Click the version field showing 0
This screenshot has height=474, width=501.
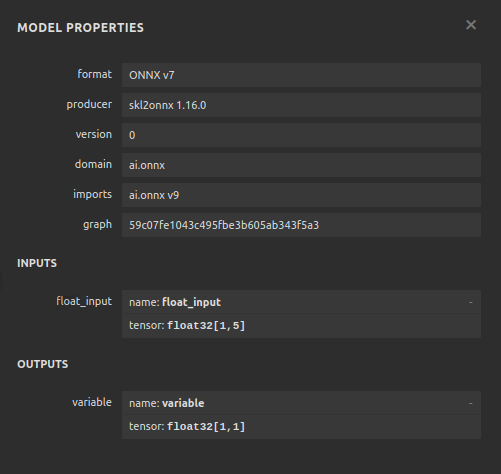(x=301, y=135)
